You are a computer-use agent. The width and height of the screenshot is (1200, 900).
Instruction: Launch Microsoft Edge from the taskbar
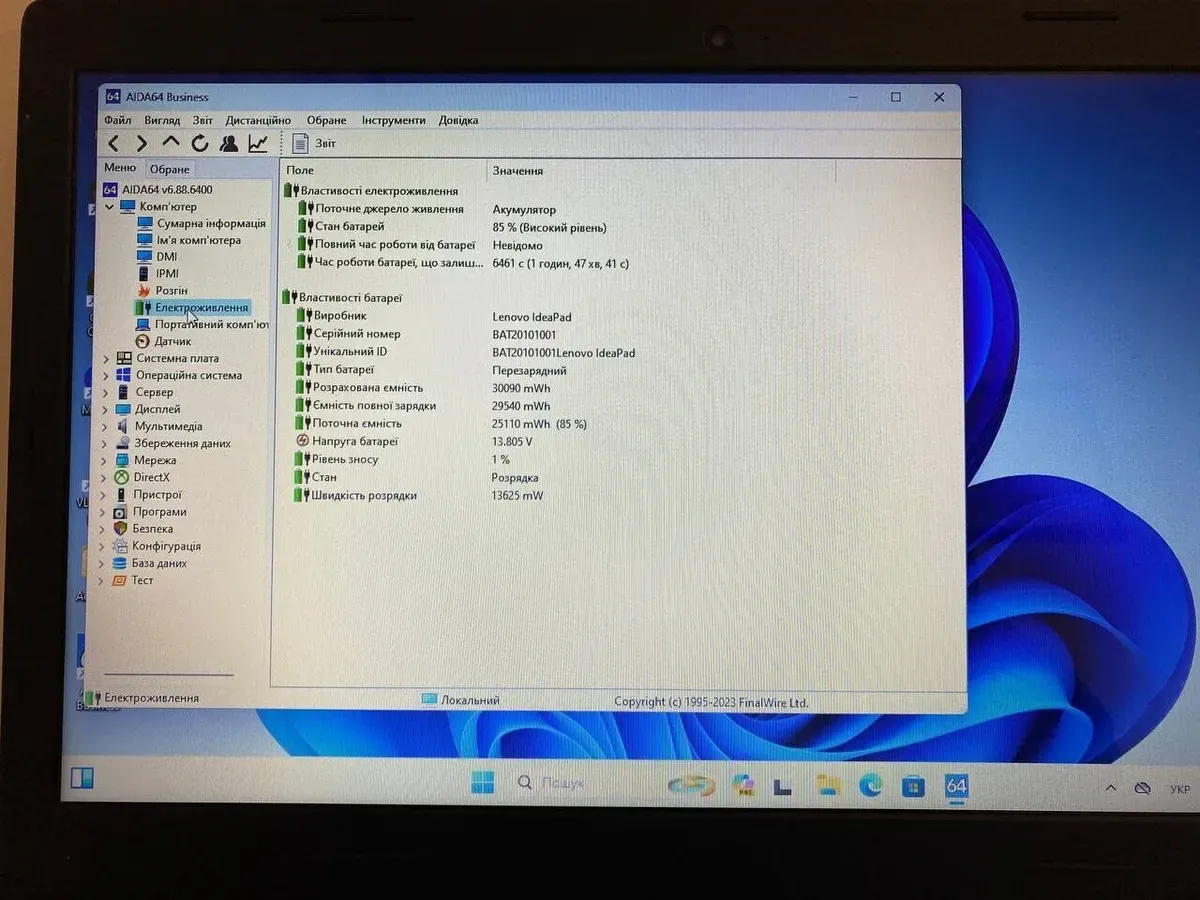pos(870,786)
